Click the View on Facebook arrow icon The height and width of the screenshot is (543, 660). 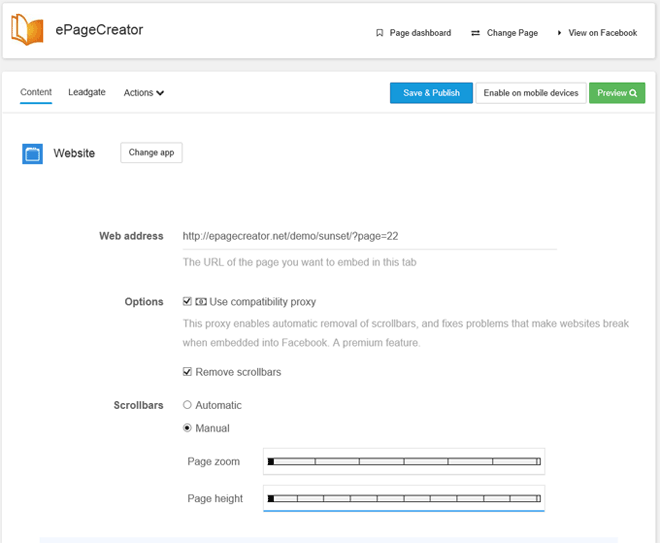pos(560,33)
